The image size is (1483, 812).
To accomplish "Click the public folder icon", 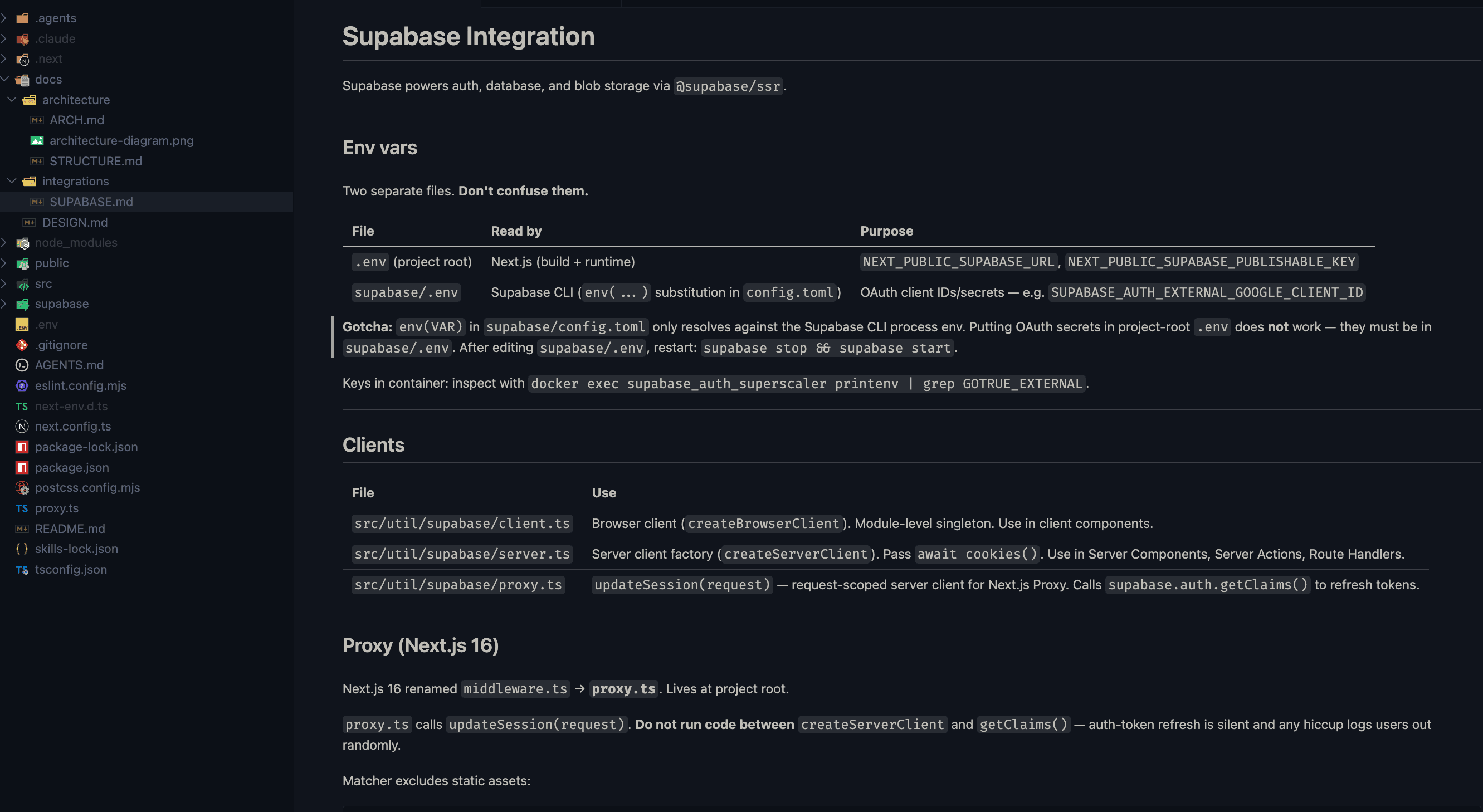I will pyautogui.click(x=22, y=263).
